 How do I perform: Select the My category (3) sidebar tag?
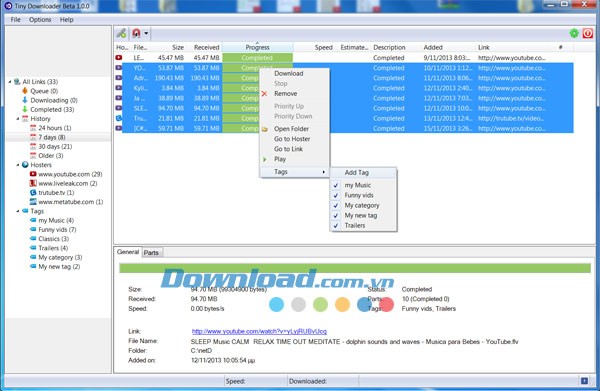(x=60, y=257)
